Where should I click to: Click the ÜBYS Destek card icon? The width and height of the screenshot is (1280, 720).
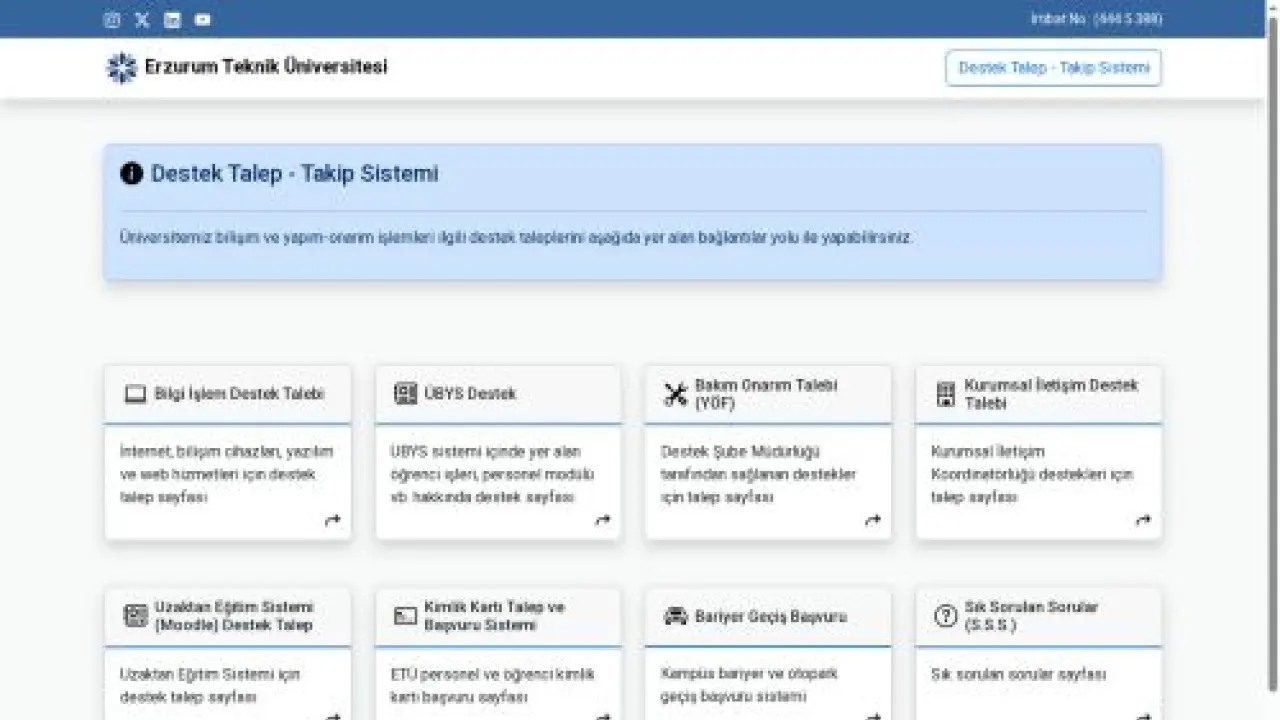pyautogui.click(x=405, y=394)
